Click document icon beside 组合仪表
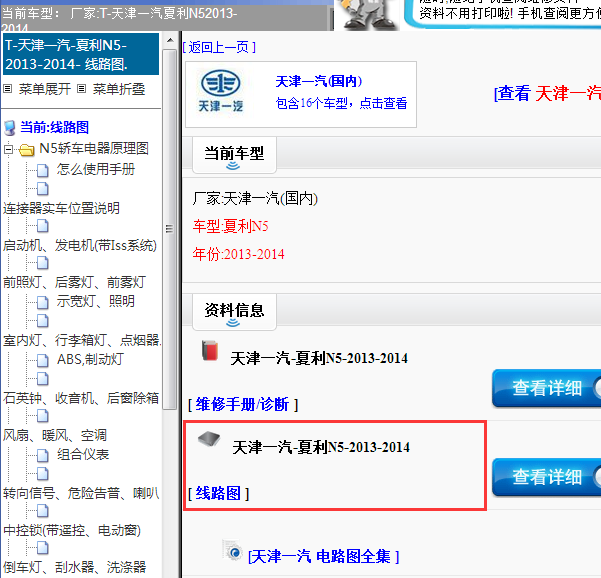This screenshot has width=601, height=578. (x=43, y=455)
